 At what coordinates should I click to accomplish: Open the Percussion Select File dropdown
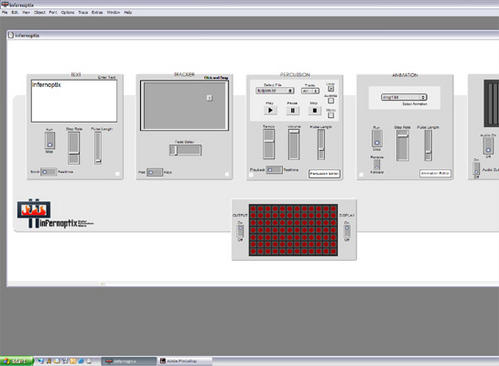275,91
